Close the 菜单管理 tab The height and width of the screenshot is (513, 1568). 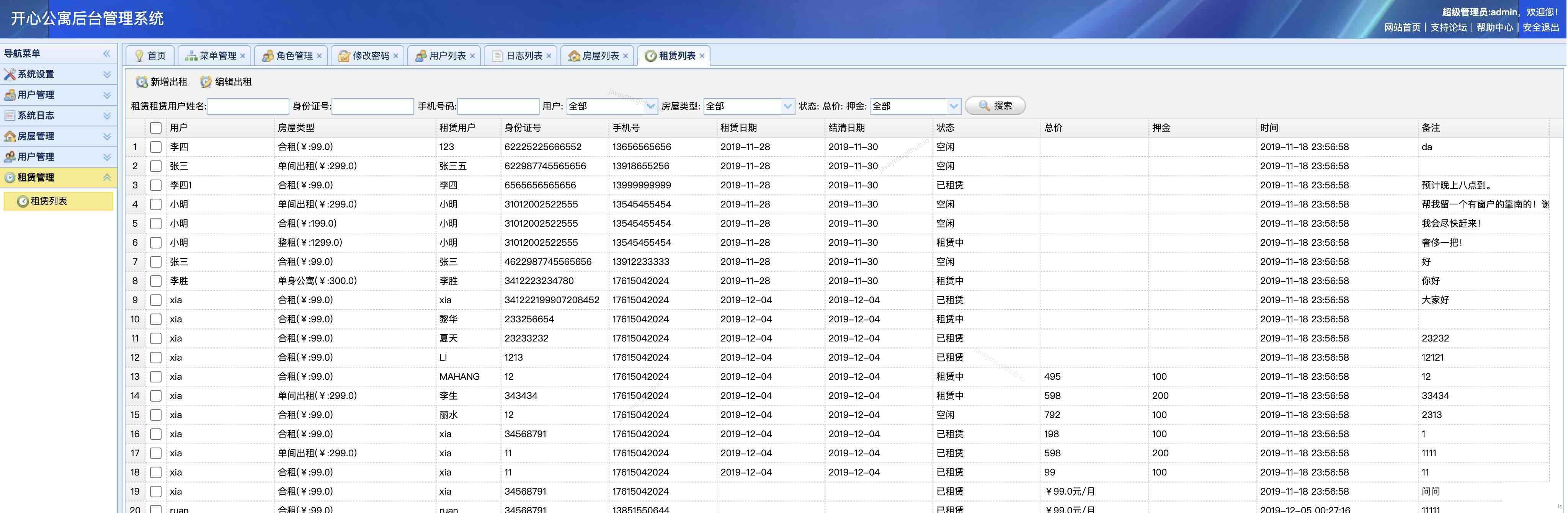tap(243, 56)
